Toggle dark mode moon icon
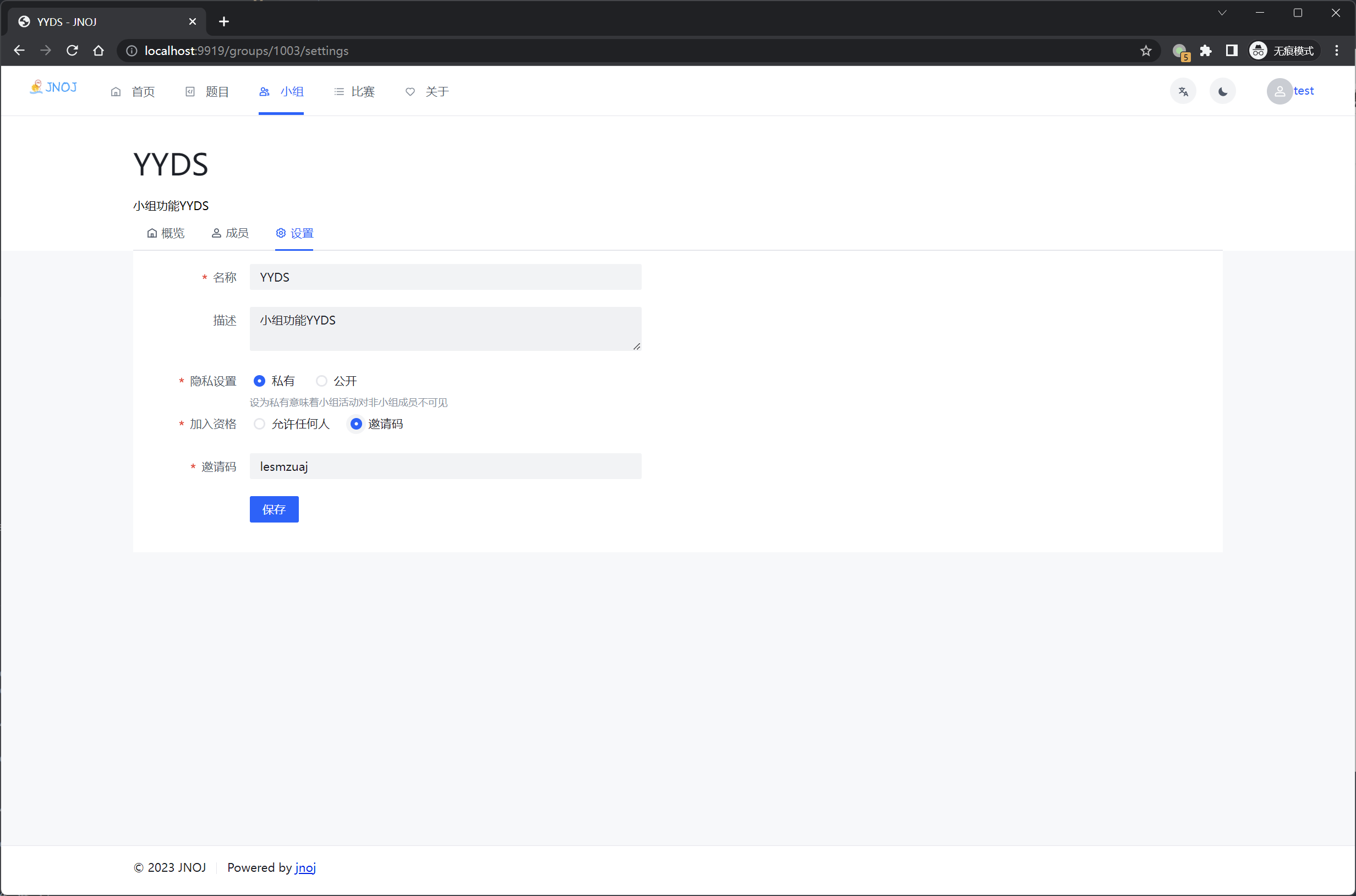 point(1222,91)
